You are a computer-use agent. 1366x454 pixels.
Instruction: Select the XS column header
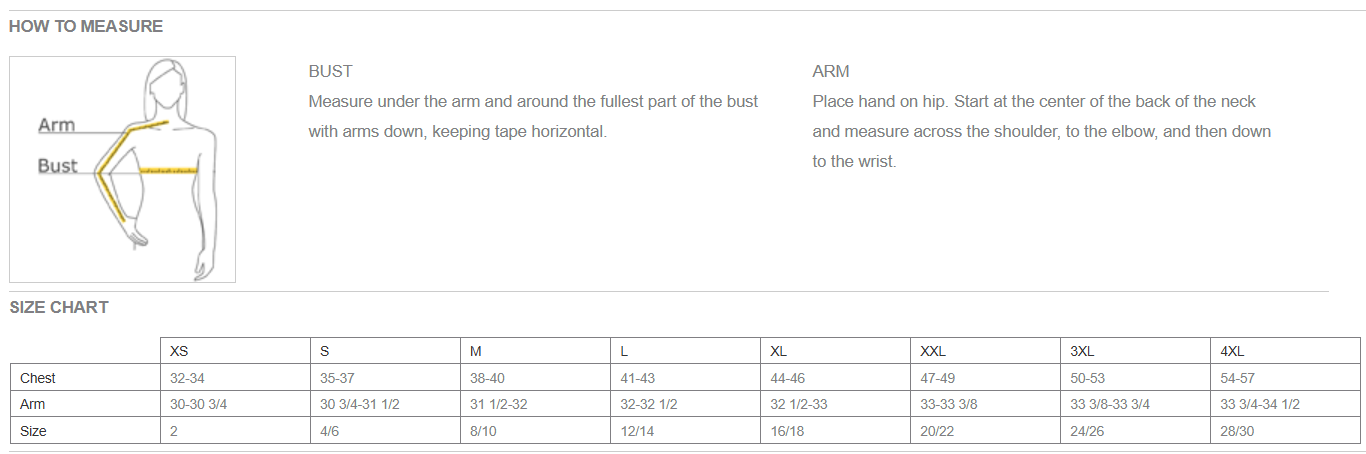point(179,351)
